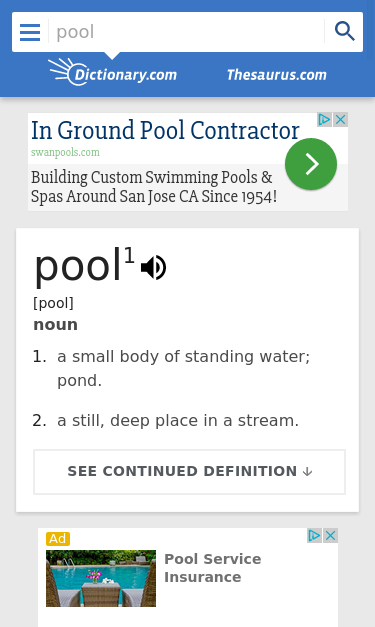Open the hamburger menu icon
The image size is (375, 627).
[x=30, y=32]
